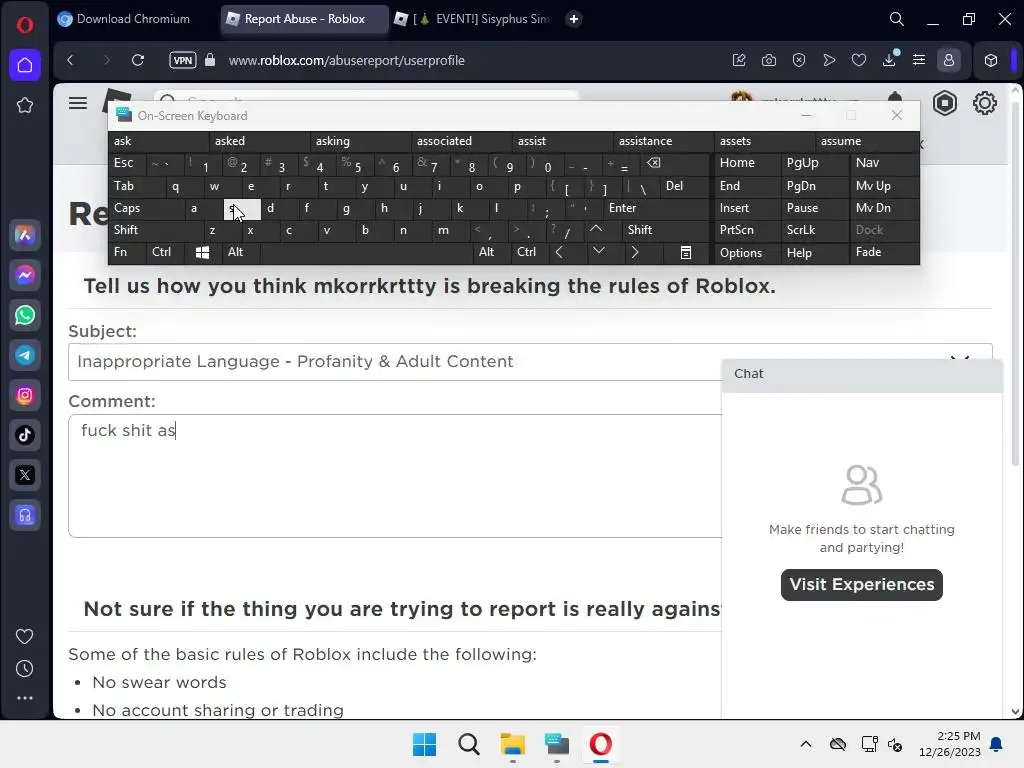Tap the Nav key on keyboard
The height and width of the screenshot is (768, 1024).
pos(884,163)
